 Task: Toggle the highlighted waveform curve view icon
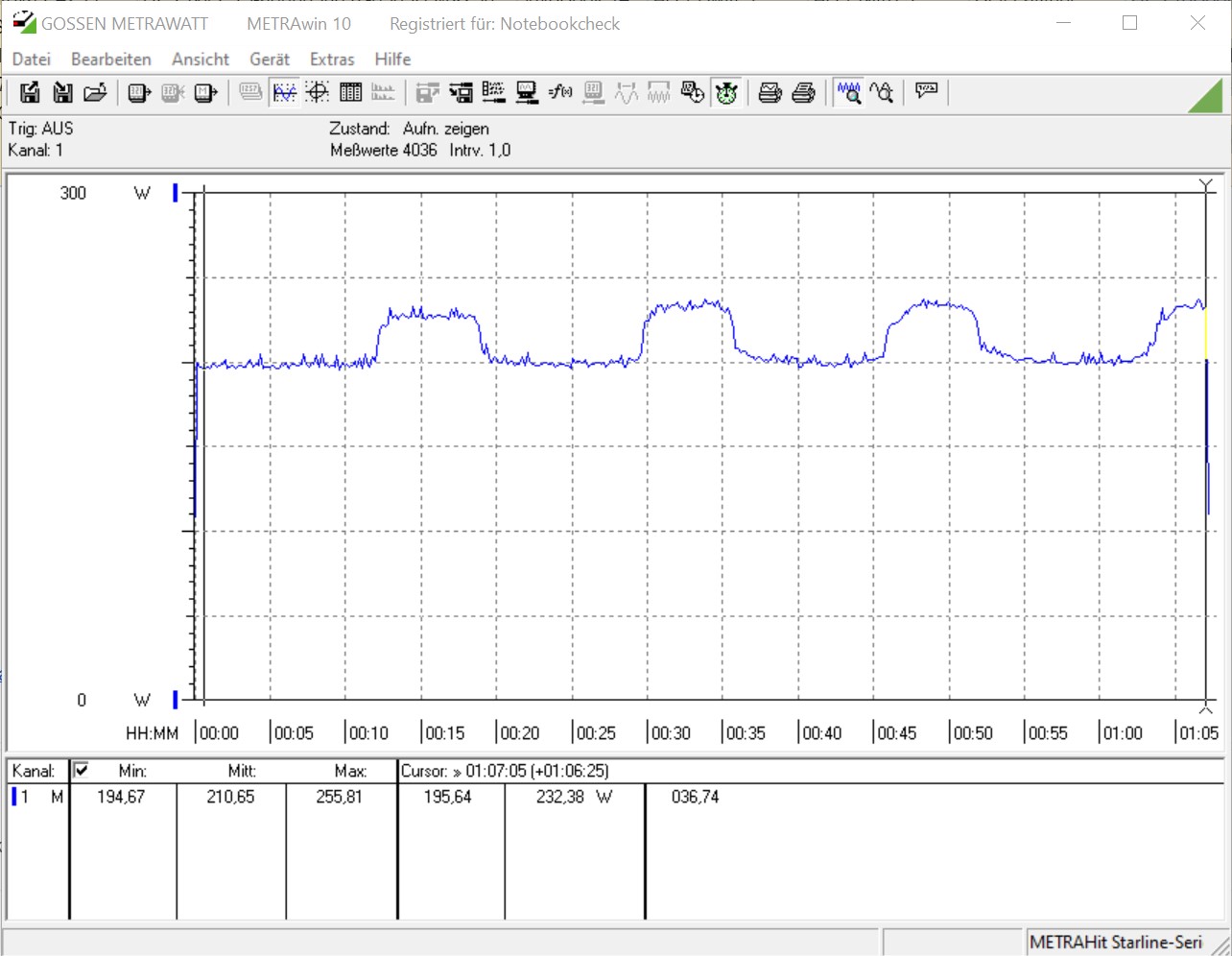click(285, 92)
